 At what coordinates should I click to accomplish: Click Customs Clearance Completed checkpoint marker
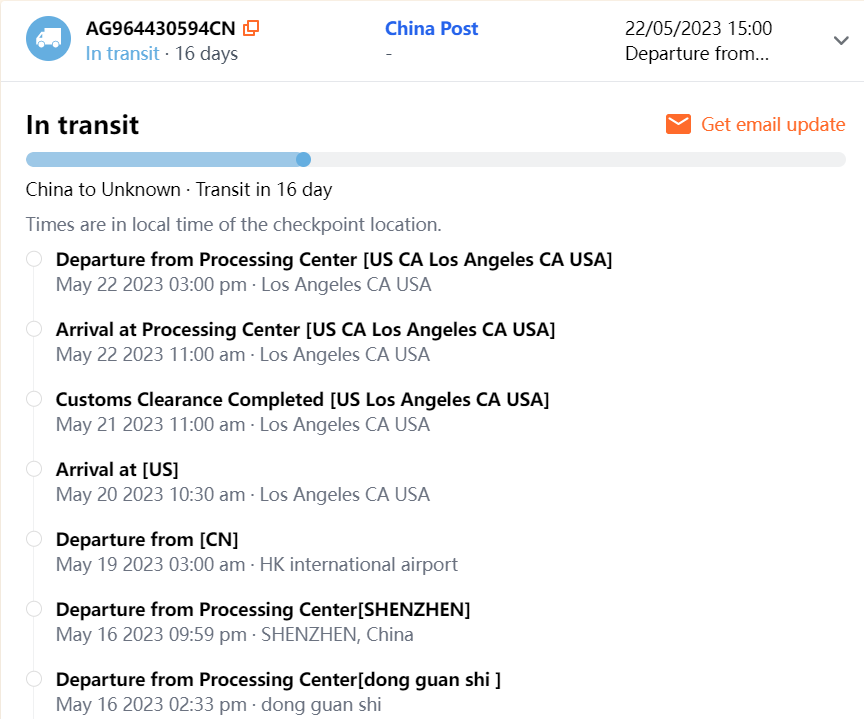[x=34, y=399]
